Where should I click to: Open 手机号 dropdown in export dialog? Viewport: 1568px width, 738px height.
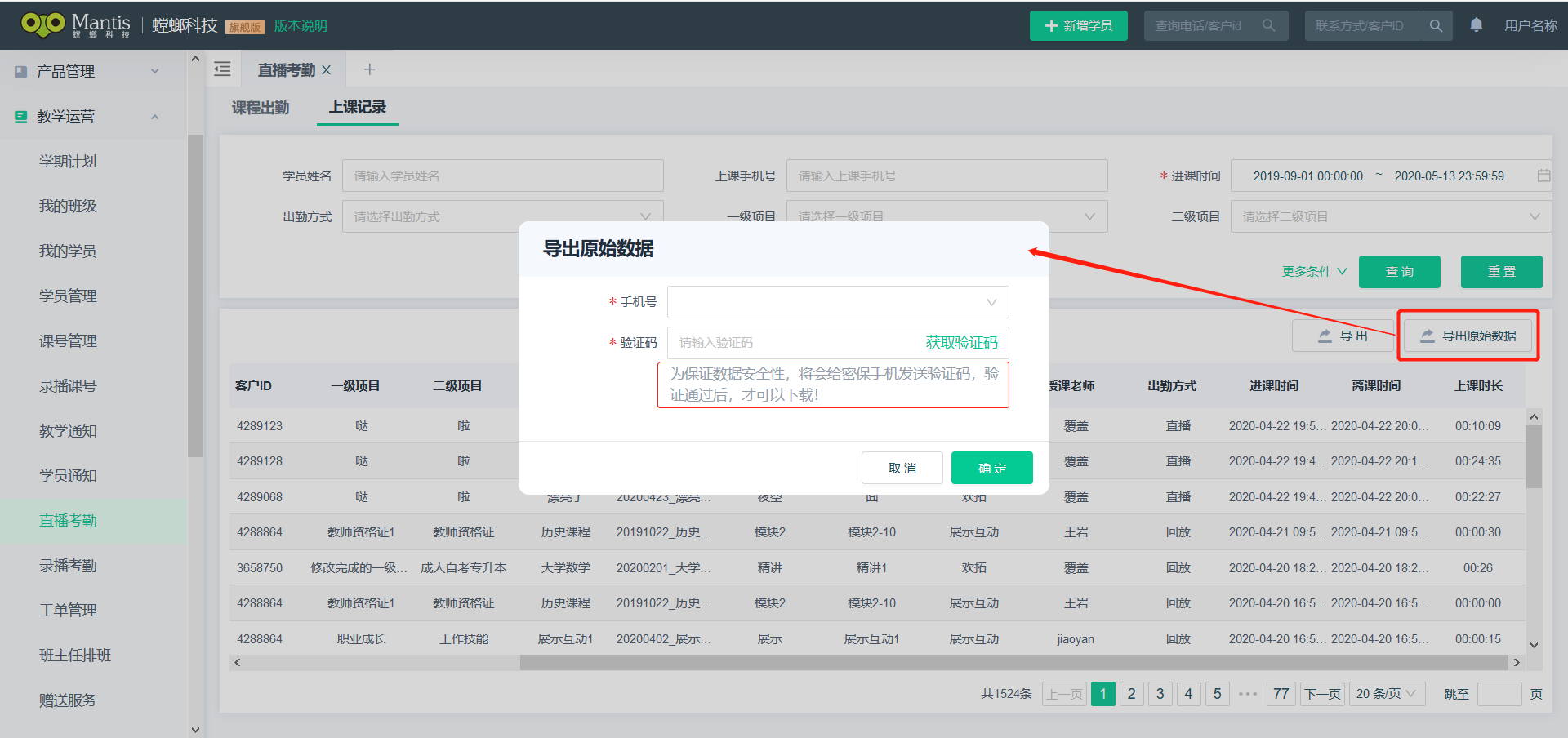coord(838,302)
